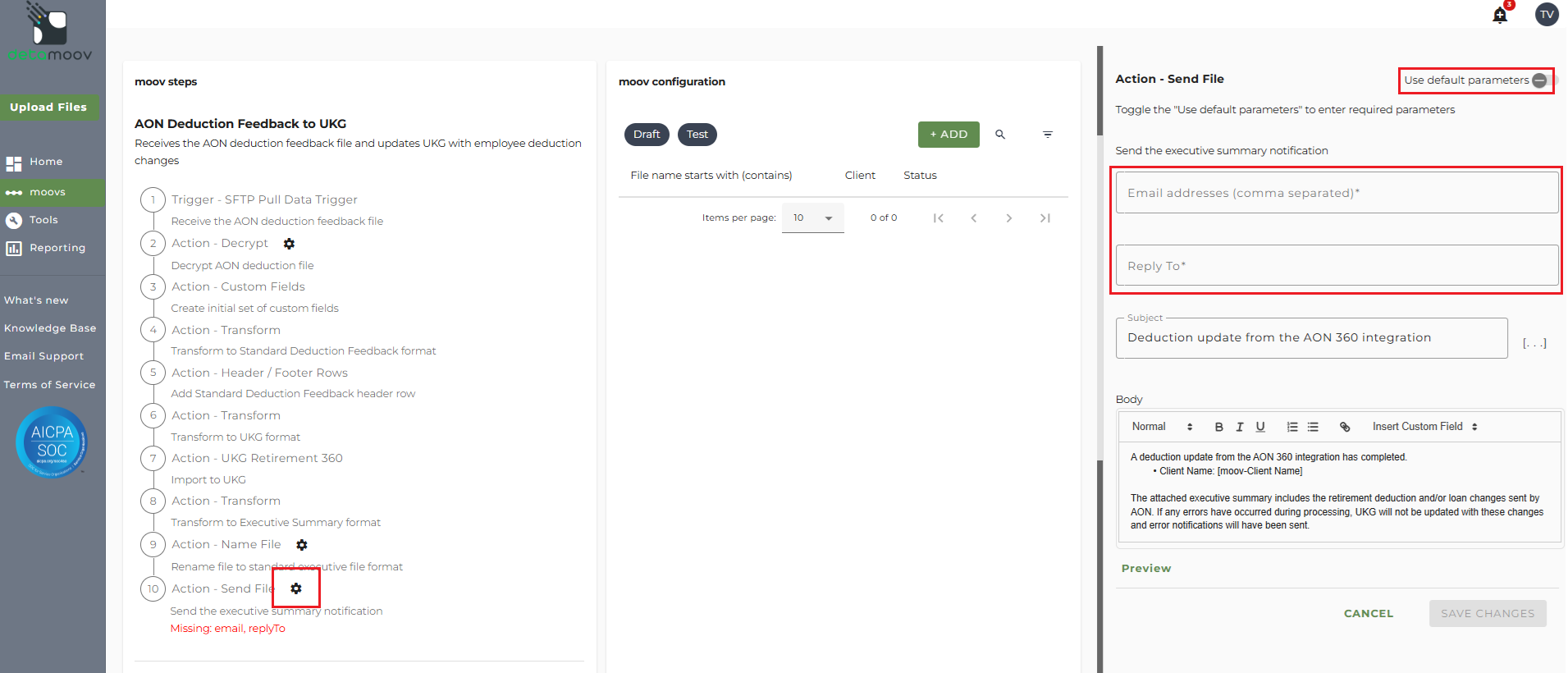This screenshot has width=1568, height=673.
Task: Click the Subject input field
Action: point(1311,338)
